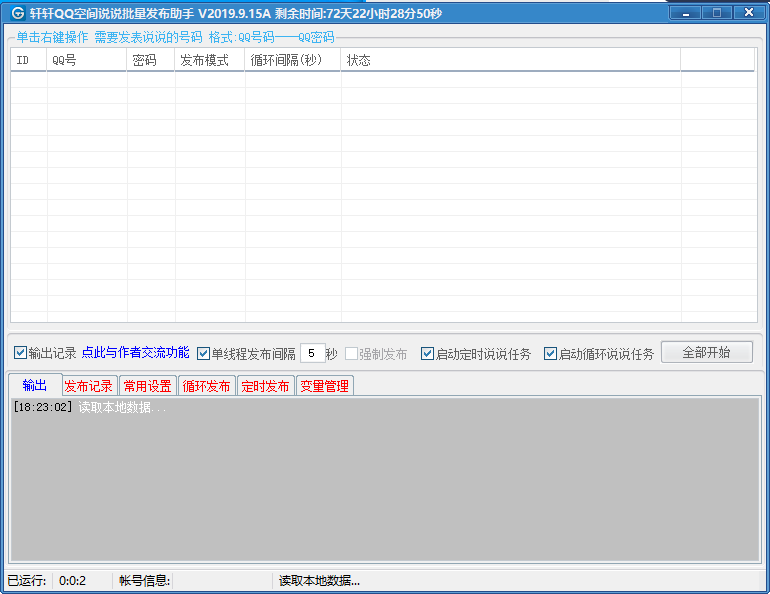Open the 点此与作者交流功能 link
This screenshot has height=594, width=770.
click(136, 352)
